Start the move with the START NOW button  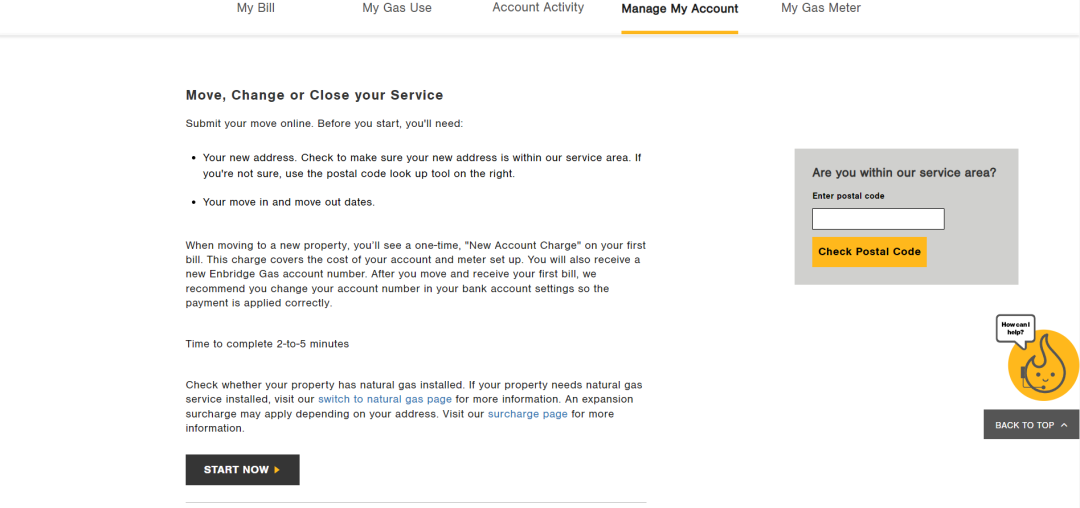click(242, 469)
